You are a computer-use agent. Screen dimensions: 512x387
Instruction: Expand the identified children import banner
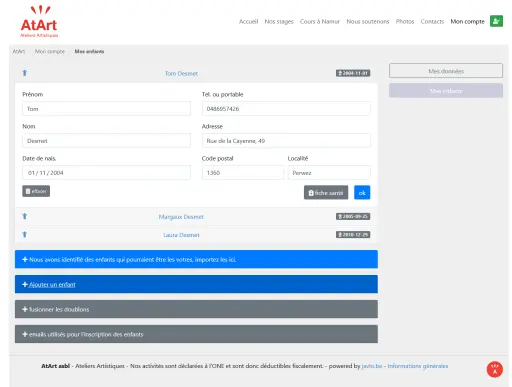(x=196, y=259)
